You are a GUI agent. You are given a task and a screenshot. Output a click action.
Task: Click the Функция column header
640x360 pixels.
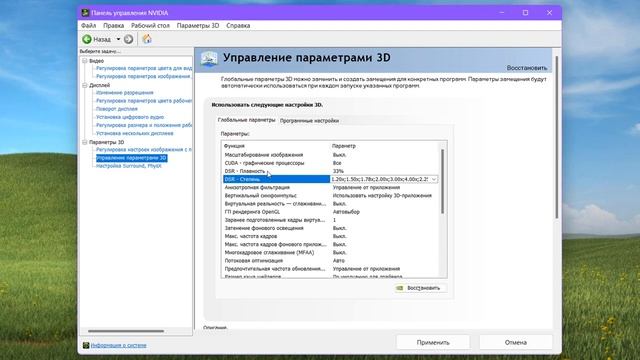pos(234,146)
